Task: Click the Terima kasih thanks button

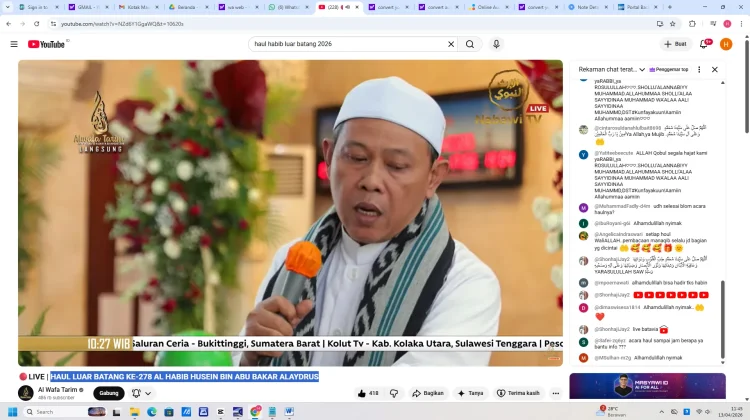Action: (x=518, y=393)
